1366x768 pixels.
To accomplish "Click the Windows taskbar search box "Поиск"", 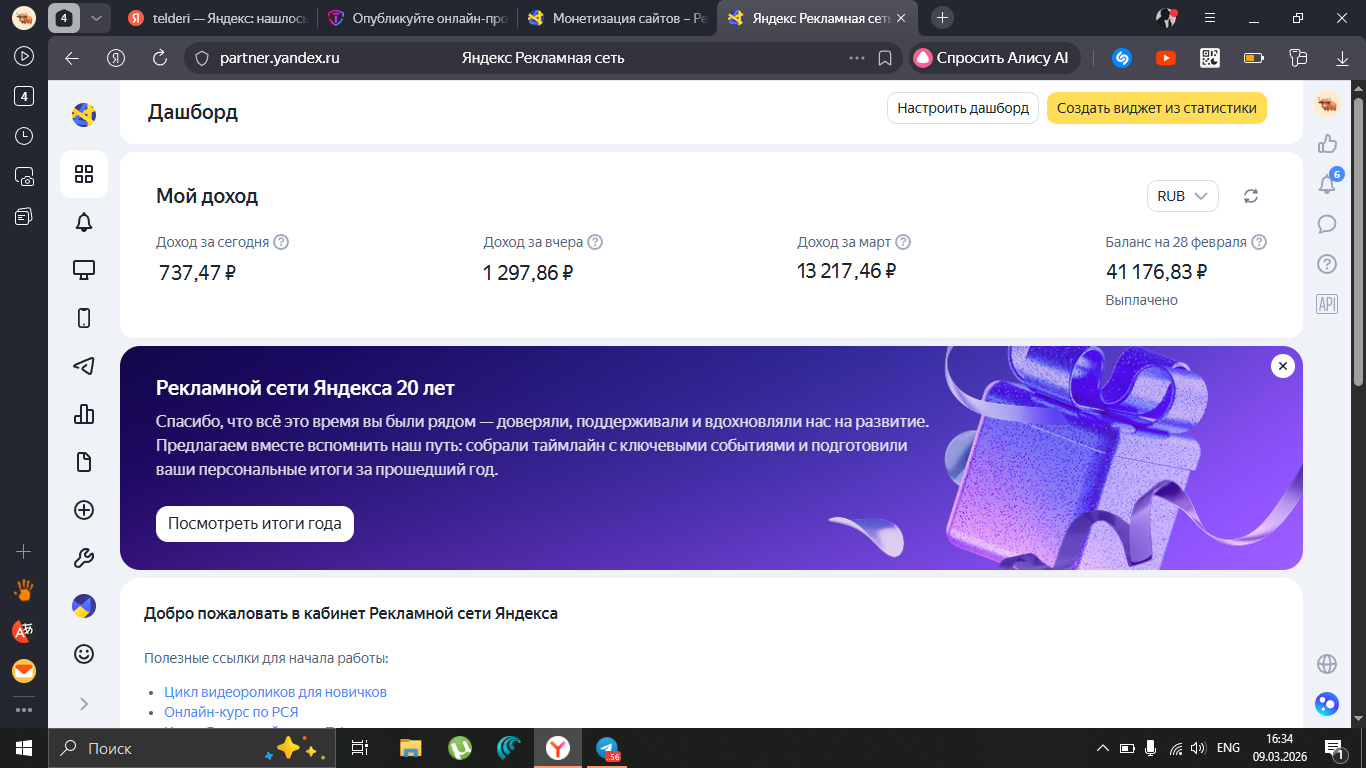I will point(191,748).
